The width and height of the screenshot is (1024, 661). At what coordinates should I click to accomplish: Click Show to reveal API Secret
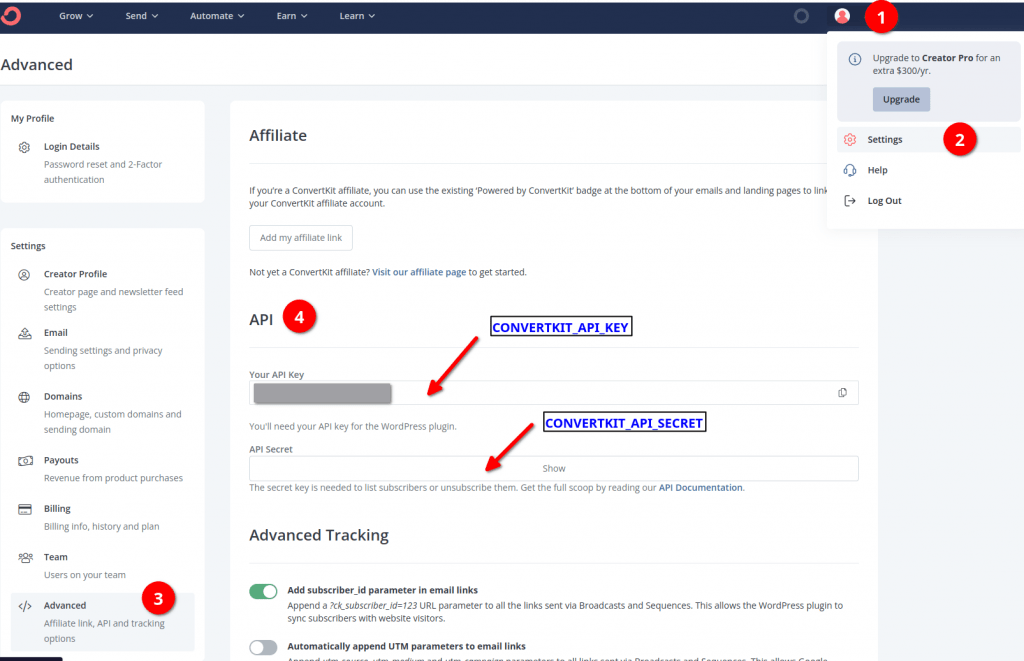click(553, 468)
